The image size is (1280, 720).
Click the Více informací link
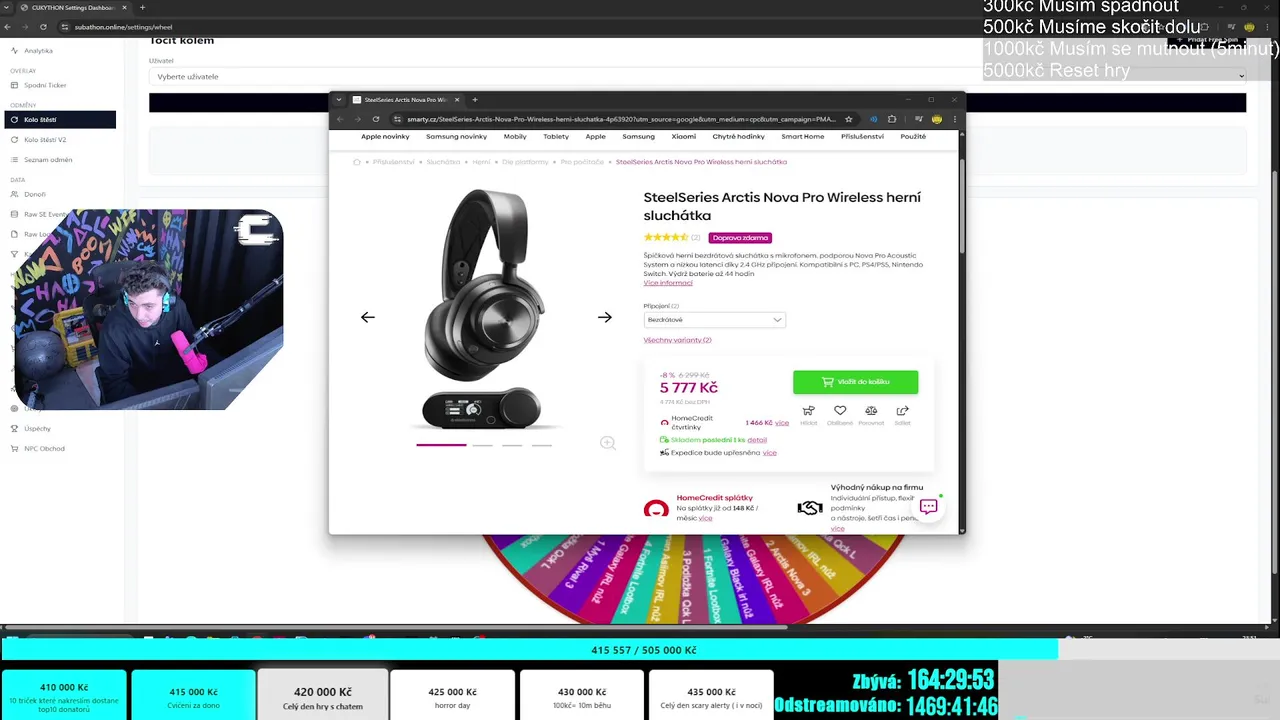pyautogui.click(x=668, y=283)
